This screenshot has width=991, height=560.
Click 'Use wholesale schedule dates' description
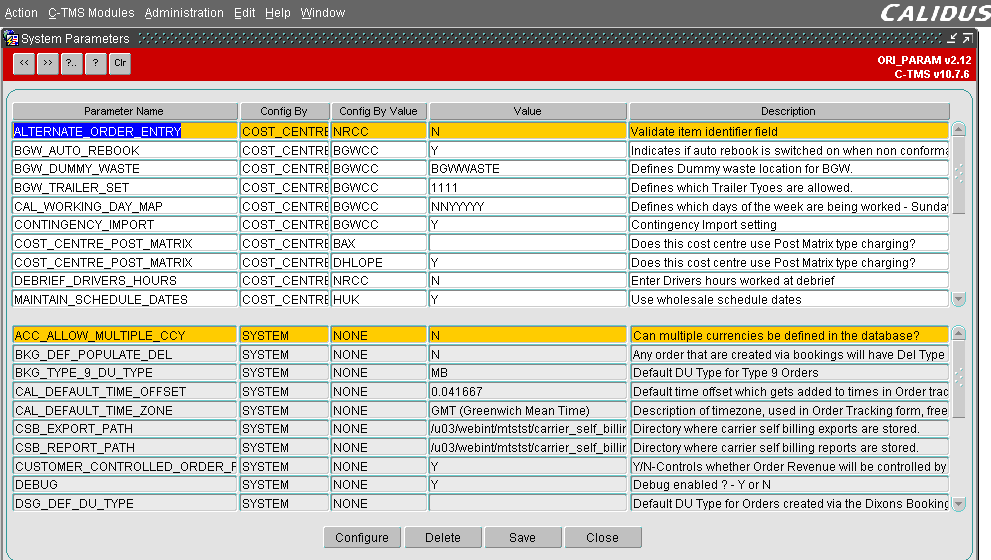[789, 300]
